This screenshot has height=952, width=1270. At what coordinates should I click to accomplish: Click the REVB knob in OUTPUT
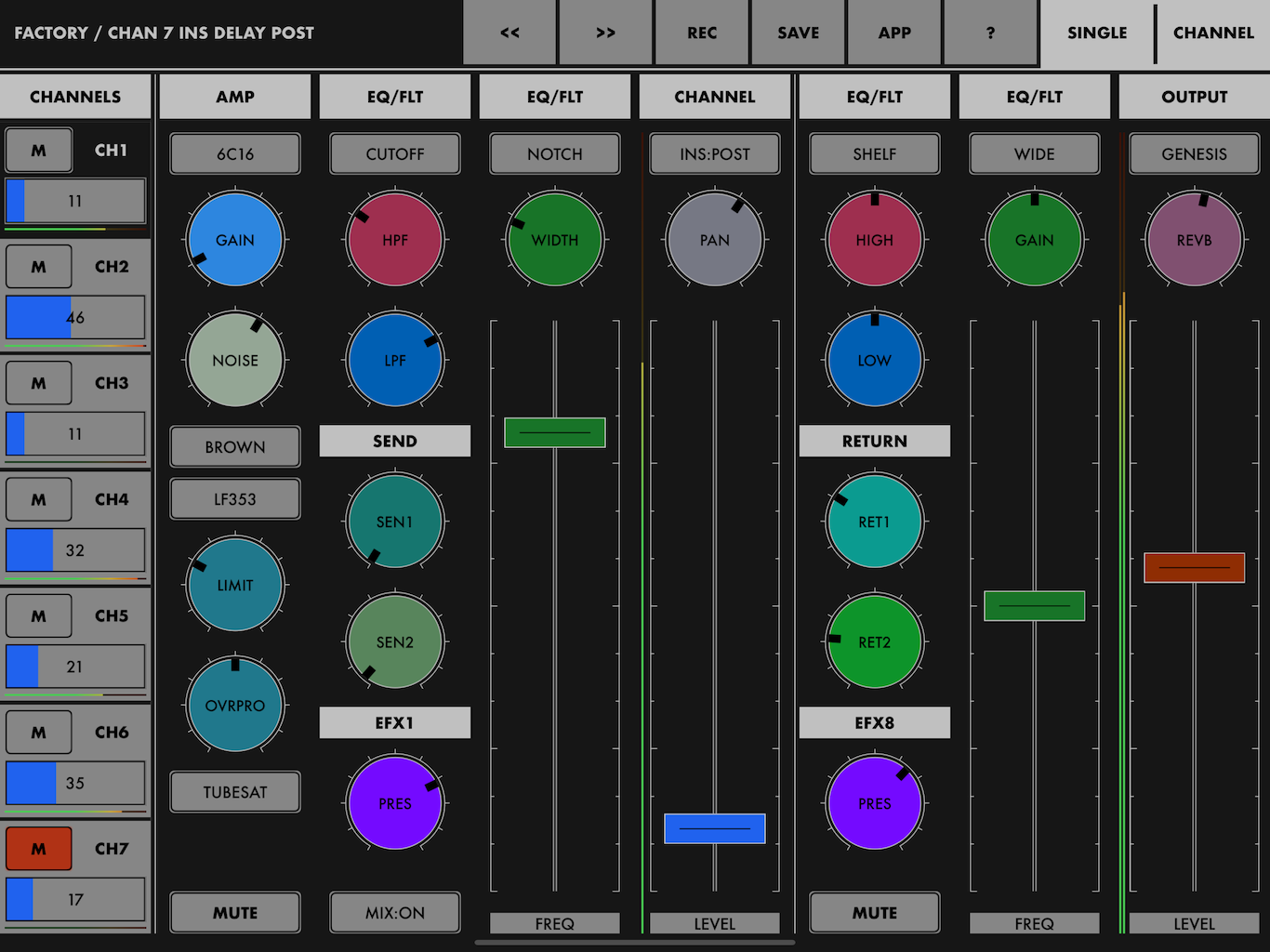[1195, 240]
